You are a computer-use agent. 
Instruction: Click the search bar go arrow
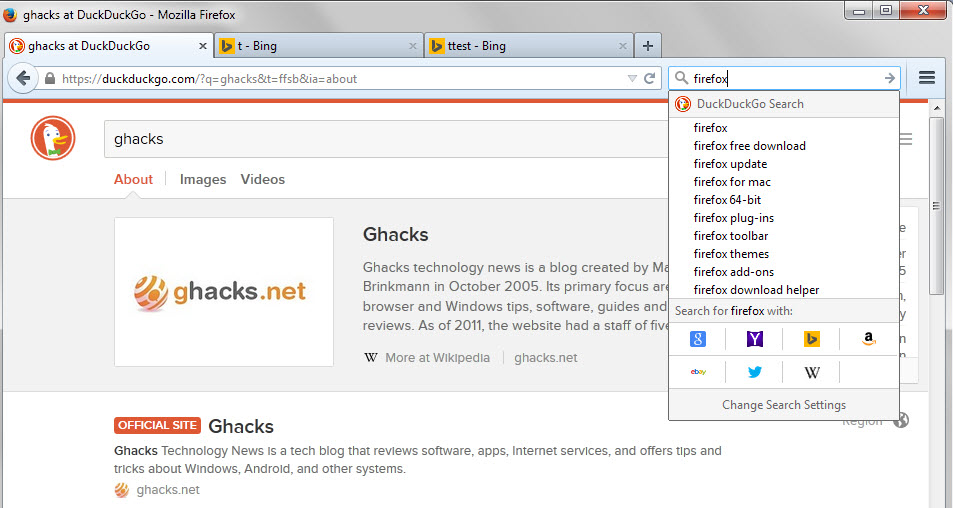point(889,78)
